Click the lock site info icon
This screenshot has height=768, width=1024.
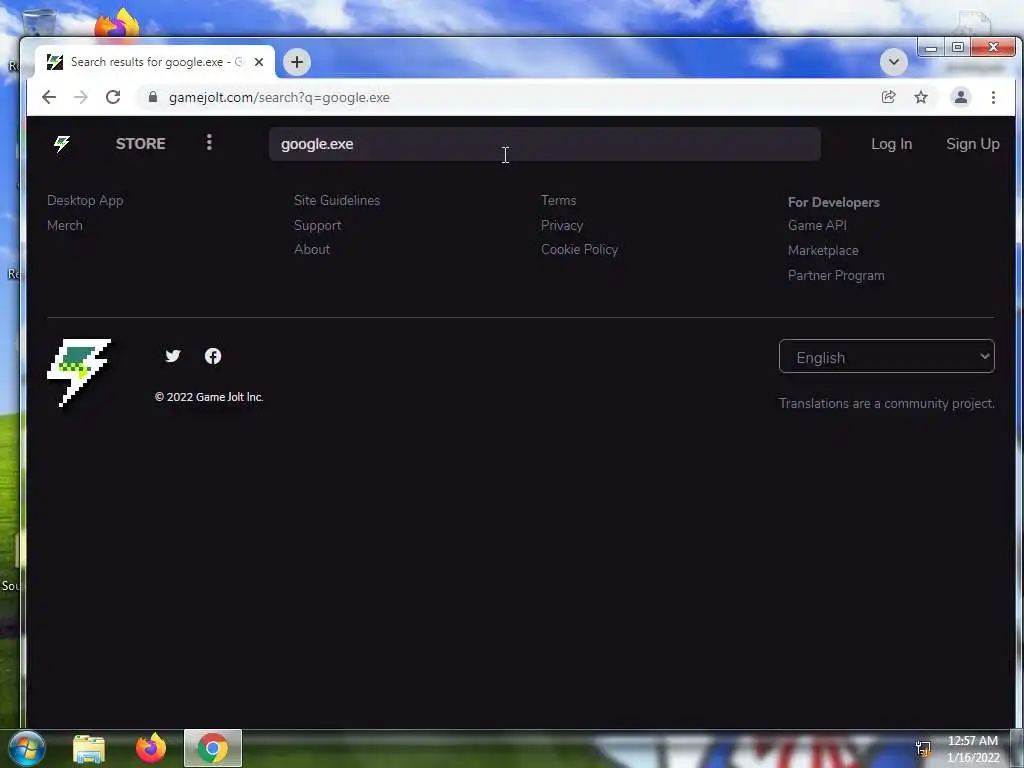(153, 97)
